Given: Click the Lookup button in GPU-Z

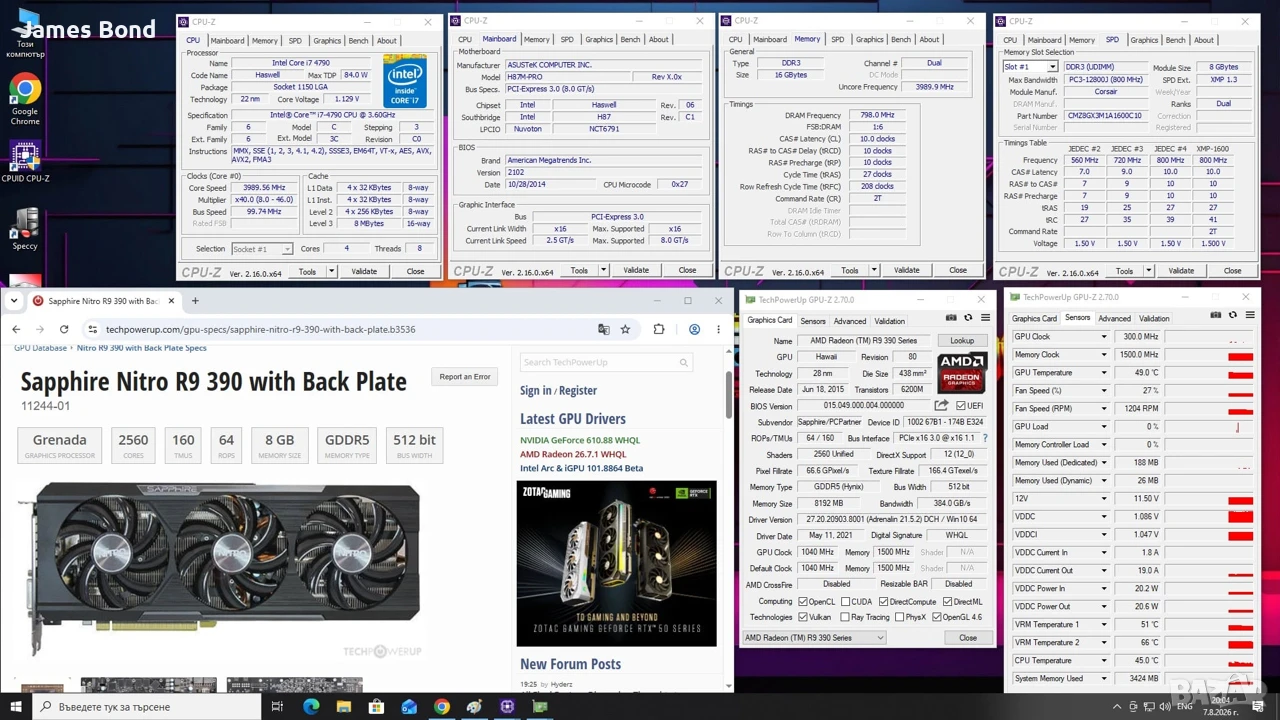Looking at the screenshot, I should point(962,341).
